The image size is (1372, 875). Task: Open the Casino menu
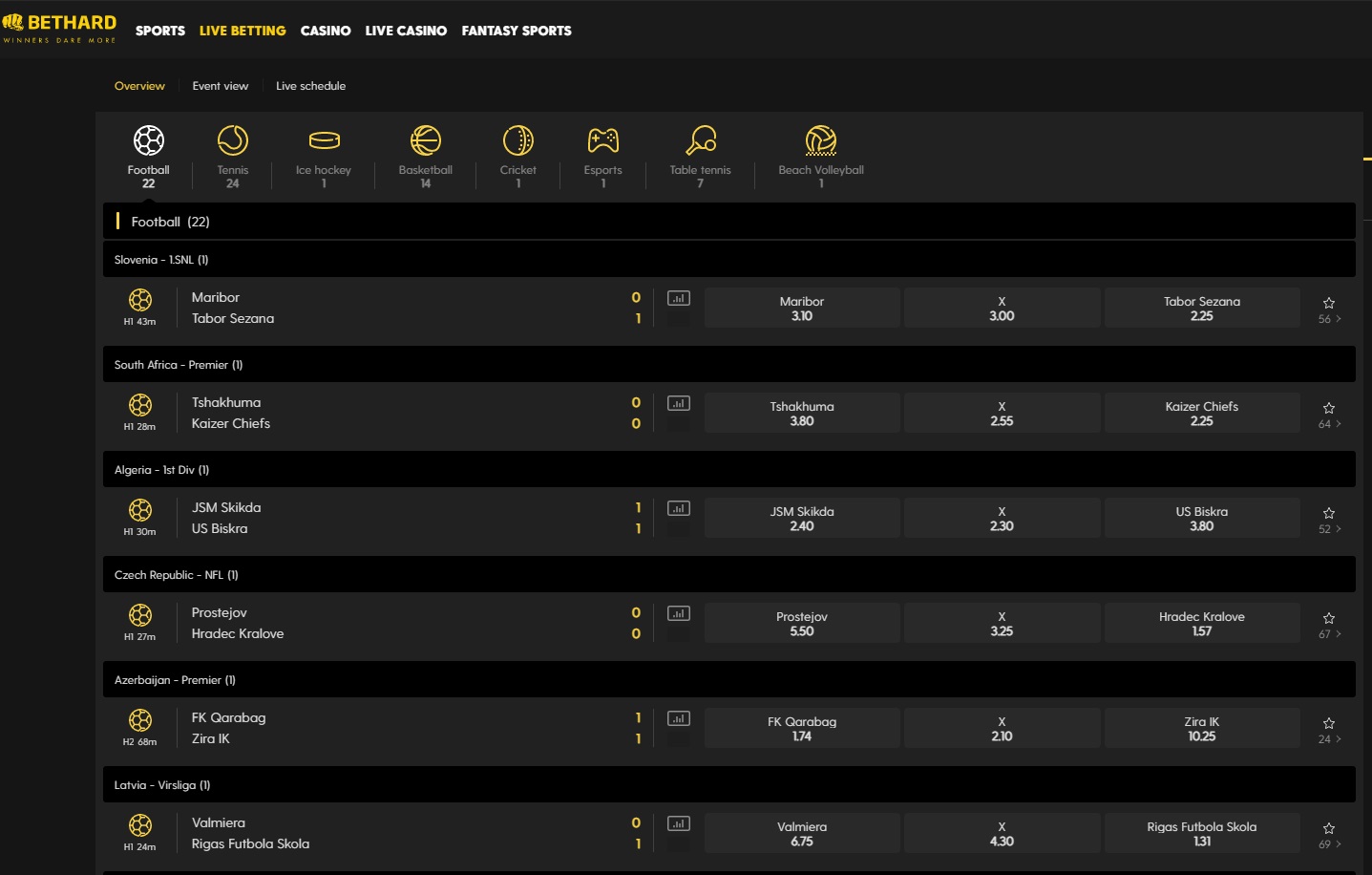[x=326, y=31]
